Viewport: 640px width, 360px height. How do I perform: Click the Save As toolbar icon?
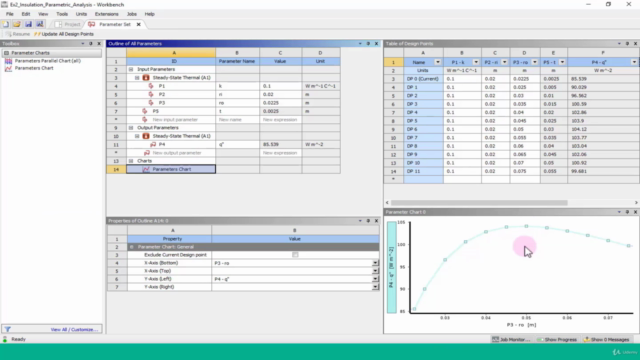[x=40, y=24]
